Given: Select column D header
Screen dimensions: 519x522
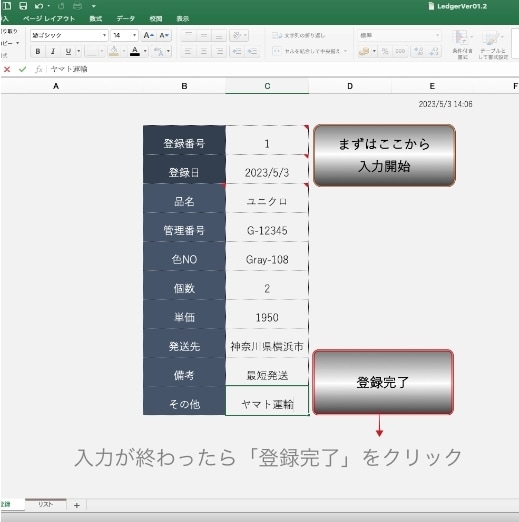Looking at the screenshot, I should point(350,86).
